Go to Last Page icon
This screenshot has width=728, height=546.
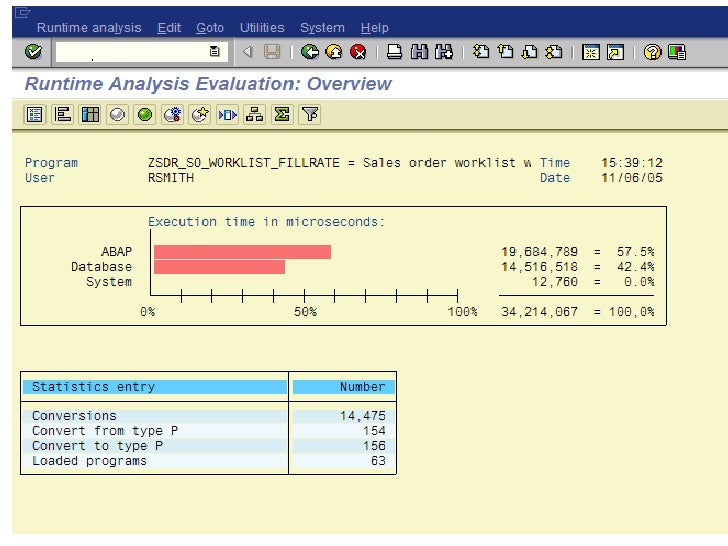point(553,52)
